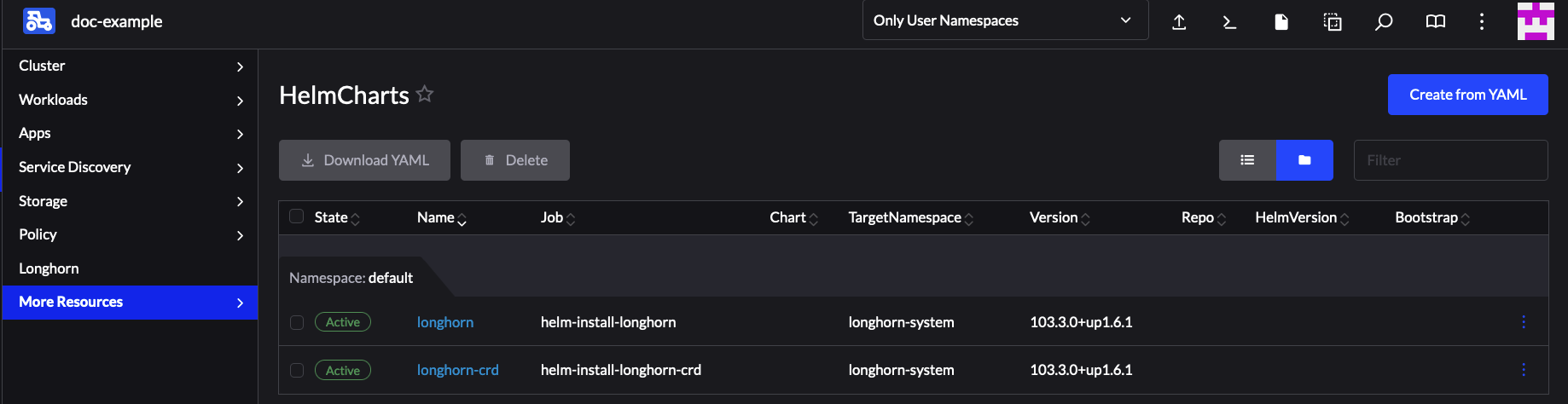Select the longhorn-crd row checkbox
The image size is (1568, 404).
pyautogui.click(x=297, y=370)
